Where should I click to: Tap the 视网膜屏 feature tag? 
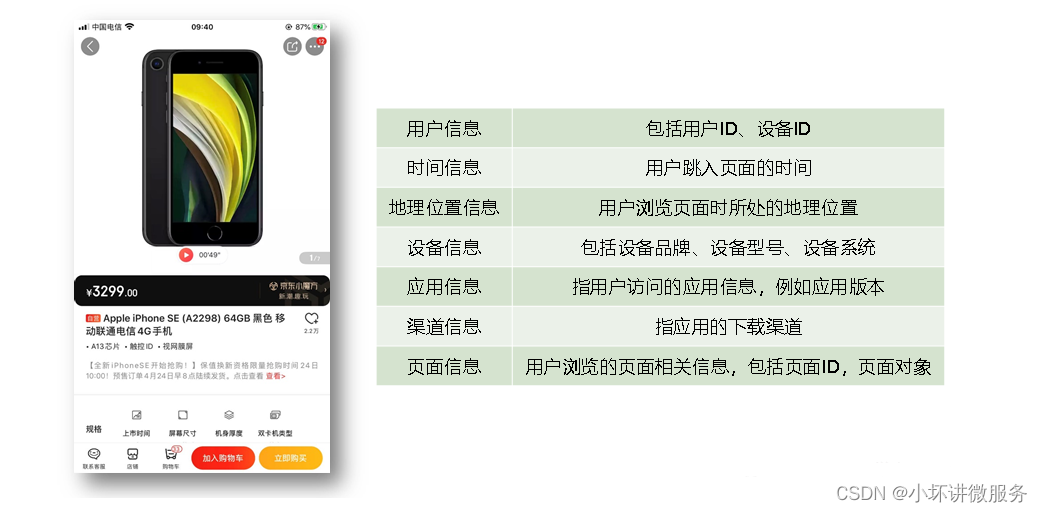coord(176,346)
